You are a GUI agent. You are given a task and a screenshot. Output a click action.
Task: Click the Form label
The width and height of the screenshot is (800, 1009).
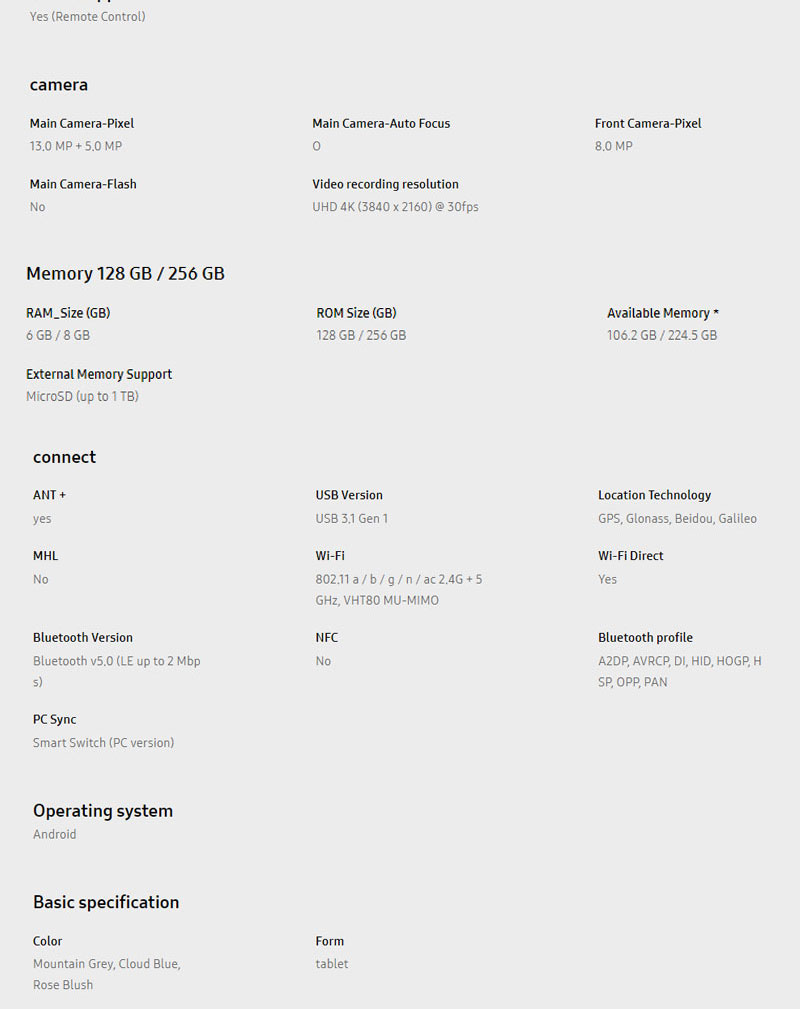[x=330, y=941]
